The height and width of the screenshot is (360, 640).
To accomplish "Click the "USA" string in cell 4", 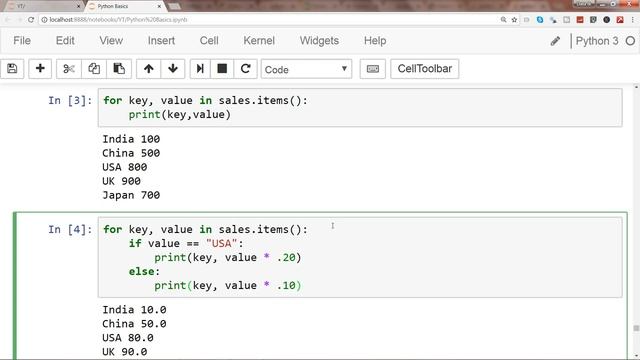I will (x=222, y=243).
